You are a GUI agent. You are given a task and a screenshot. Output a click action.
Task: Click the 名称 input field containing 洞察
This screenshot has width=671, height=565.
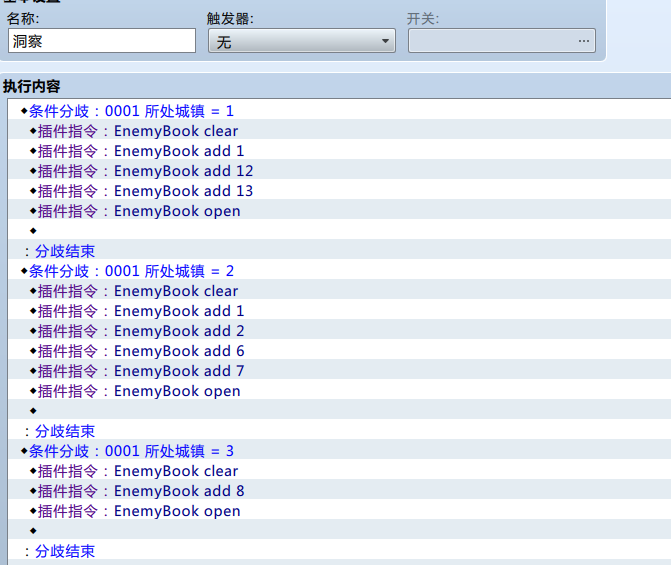point(102,41)
